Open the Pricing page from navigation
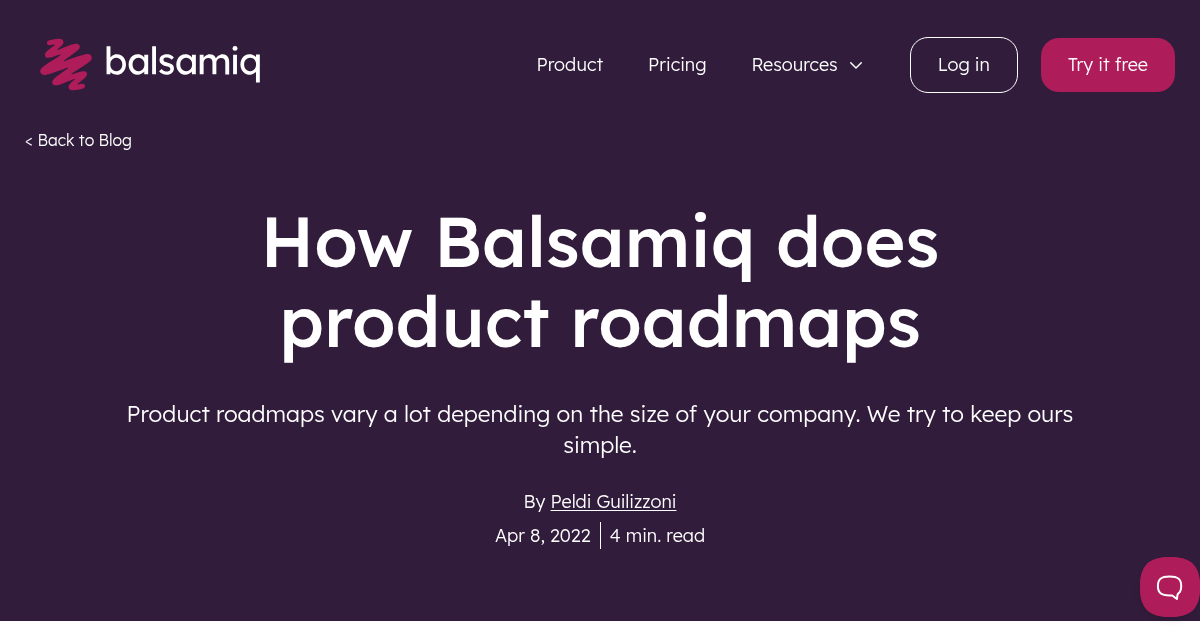Screen dimensions: 1200x627 (x=677, y=64)
